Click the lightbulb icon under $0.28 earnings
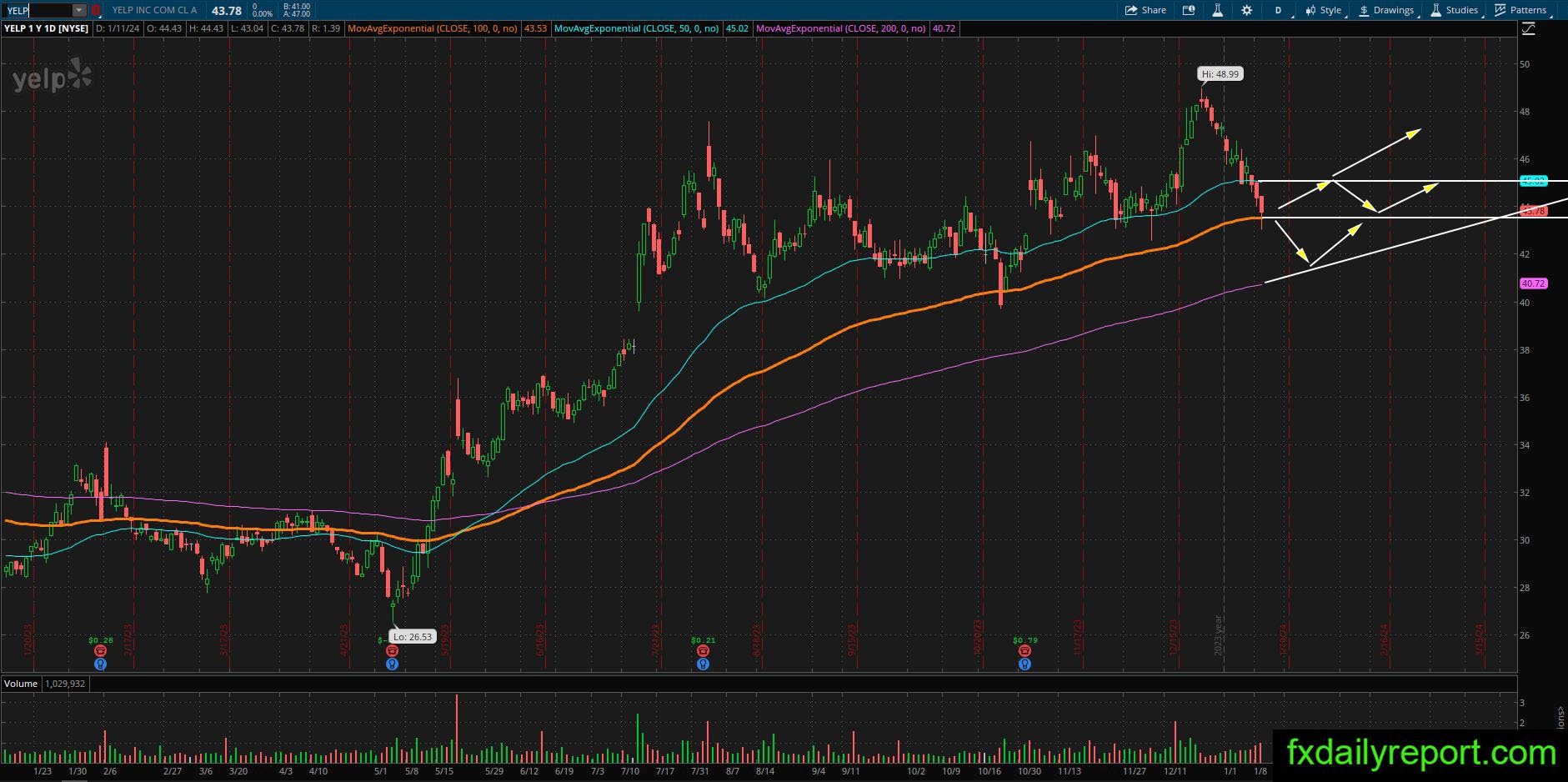This screenshot has width=1568, height=782. [100, 664]
